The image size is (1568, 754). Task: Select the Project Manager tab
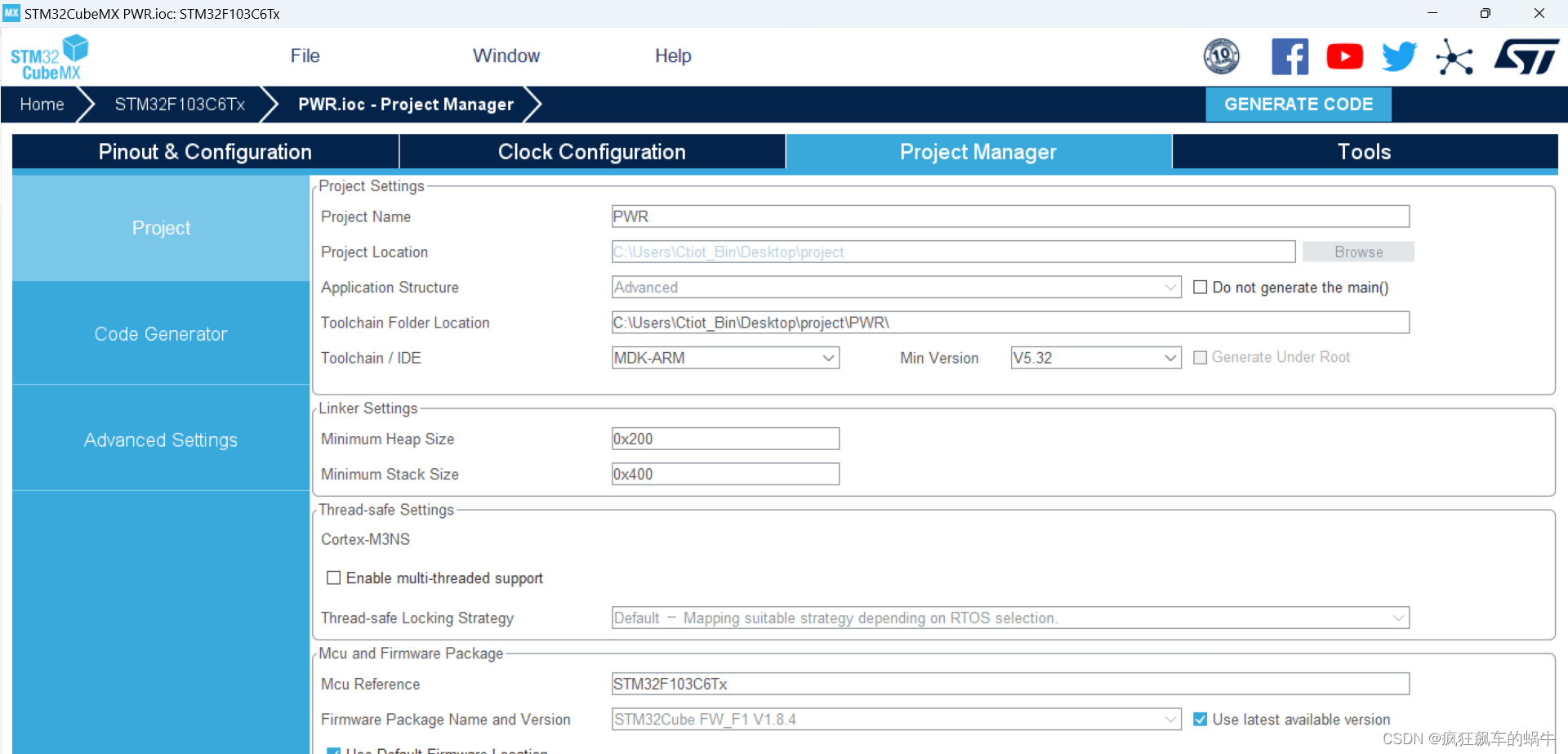(978, 152)
